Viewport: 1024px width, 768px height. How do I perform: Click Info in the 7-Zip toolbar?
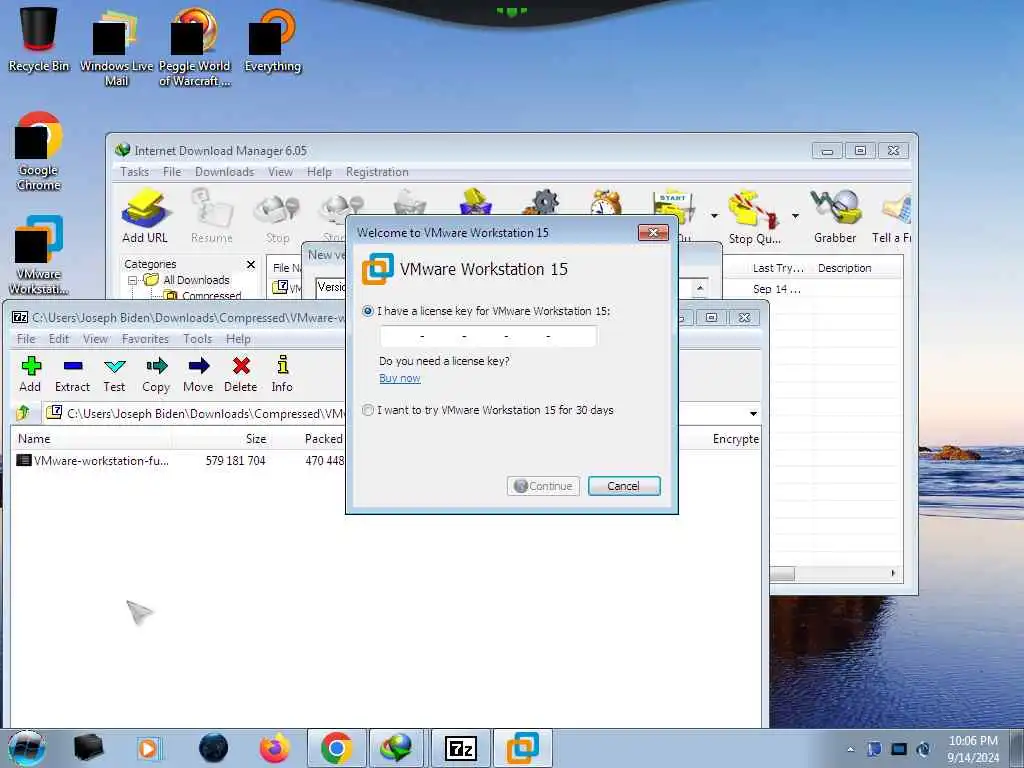point(282,374)
